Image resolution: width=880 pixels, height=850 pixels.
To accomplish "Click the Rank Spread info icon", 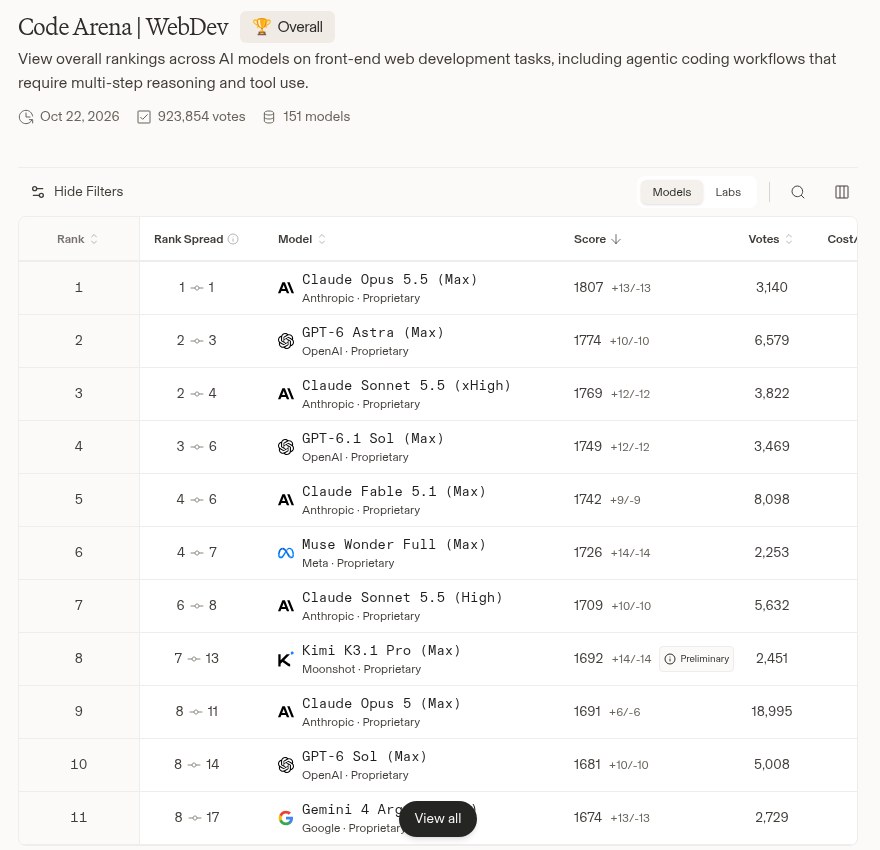I will tap(233, 239).
